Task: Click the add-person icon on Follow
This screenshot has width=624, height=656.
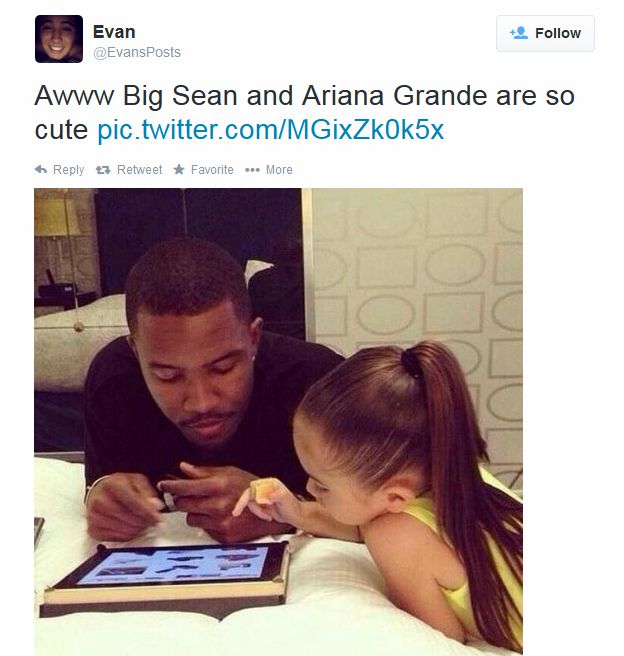Action: pos(518,33)
